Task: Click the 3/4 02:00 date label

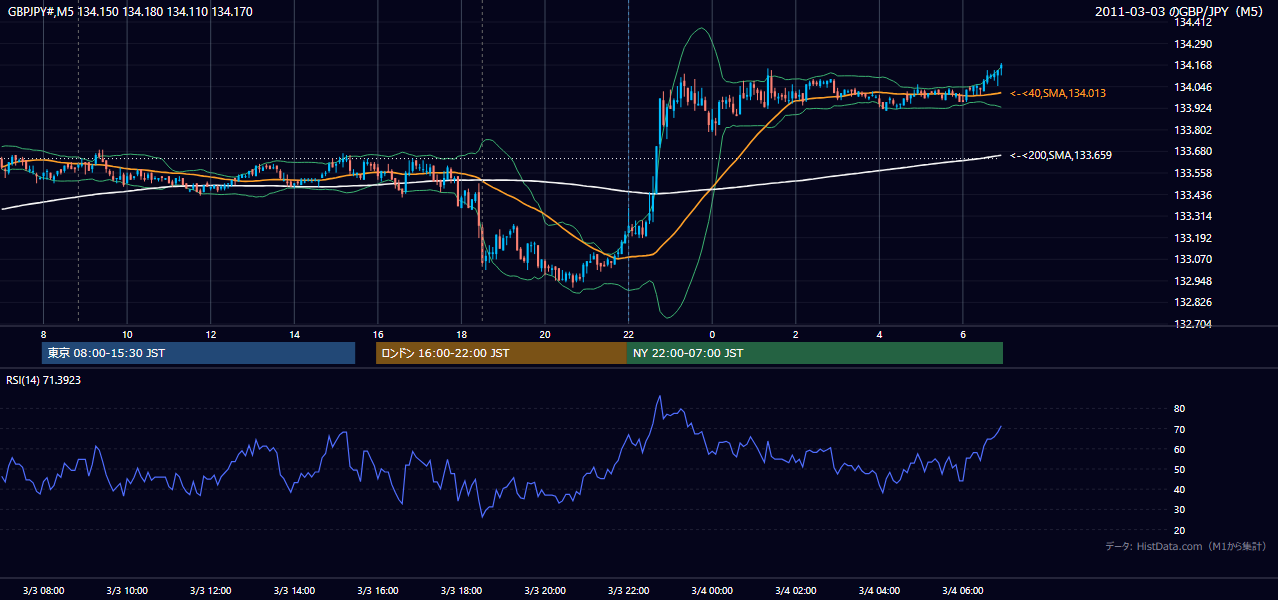Action: tap(795, 590)
